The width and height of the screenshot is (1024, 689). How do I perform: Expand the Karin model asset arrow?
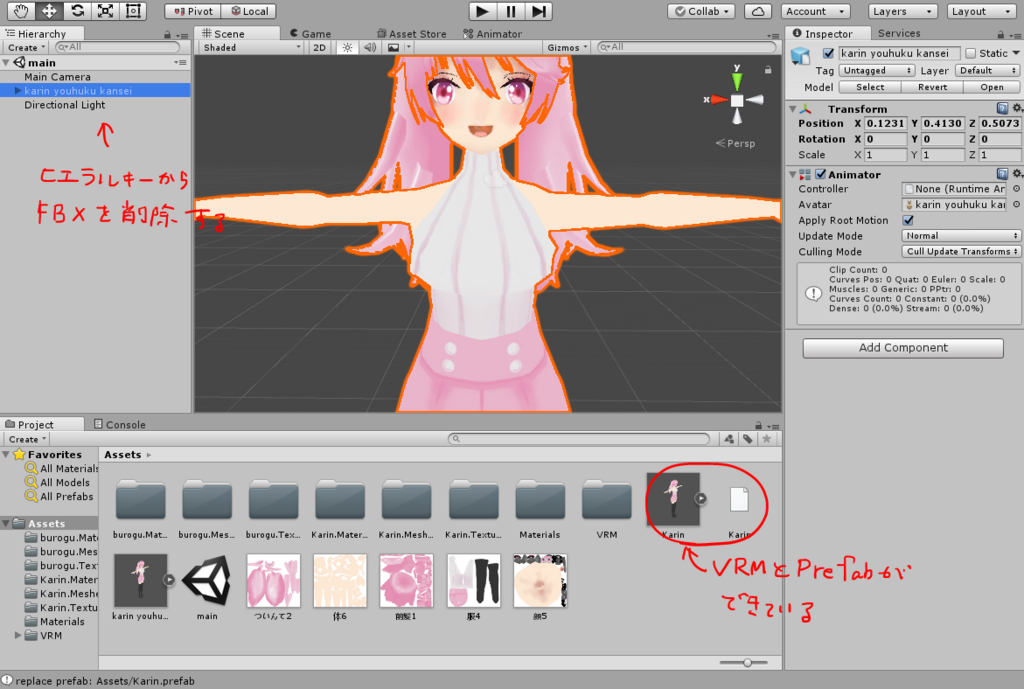pyautogui.click(x=700, y=498)
